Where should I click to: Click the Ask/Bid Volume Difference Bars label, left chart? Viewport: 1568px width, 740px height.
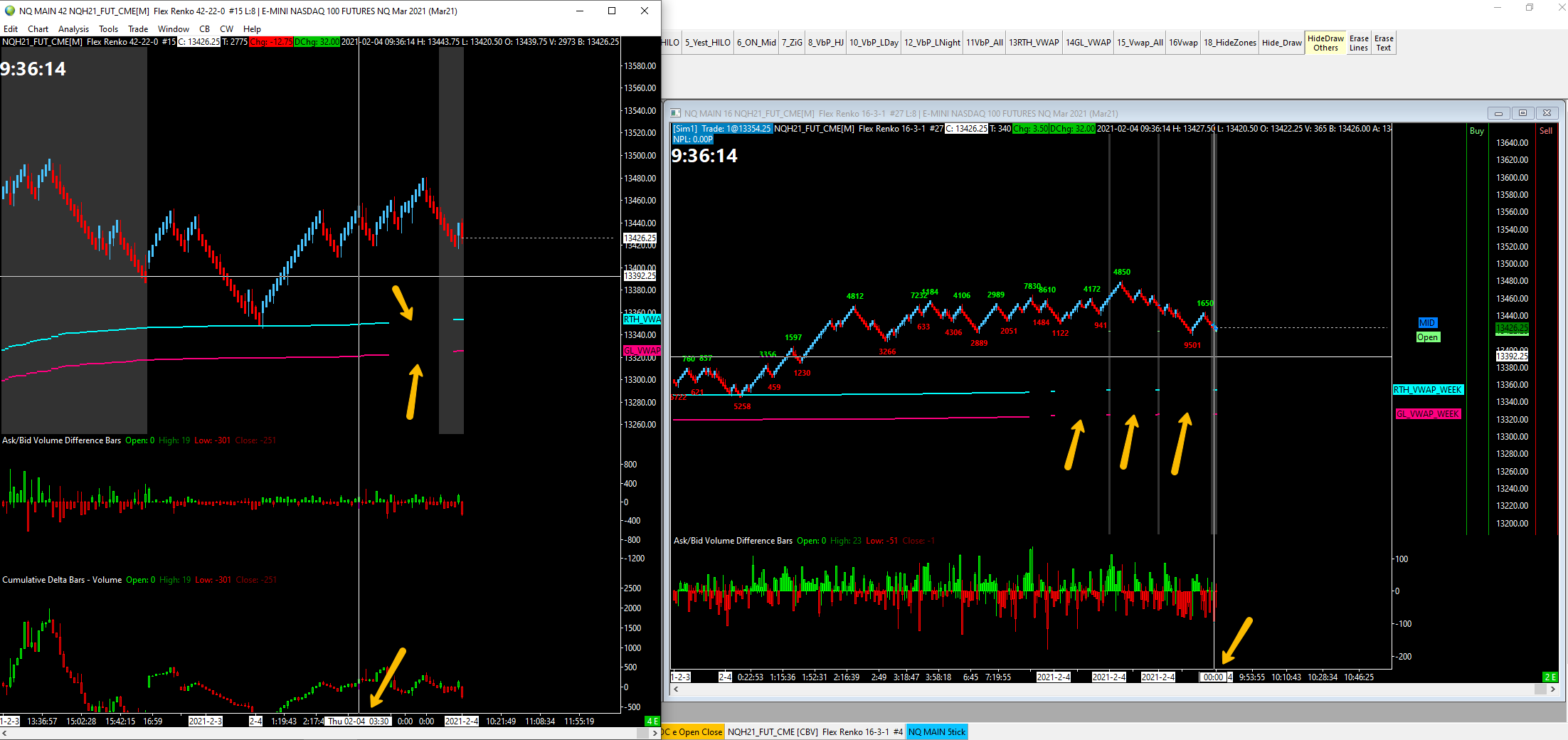point(62,440)
